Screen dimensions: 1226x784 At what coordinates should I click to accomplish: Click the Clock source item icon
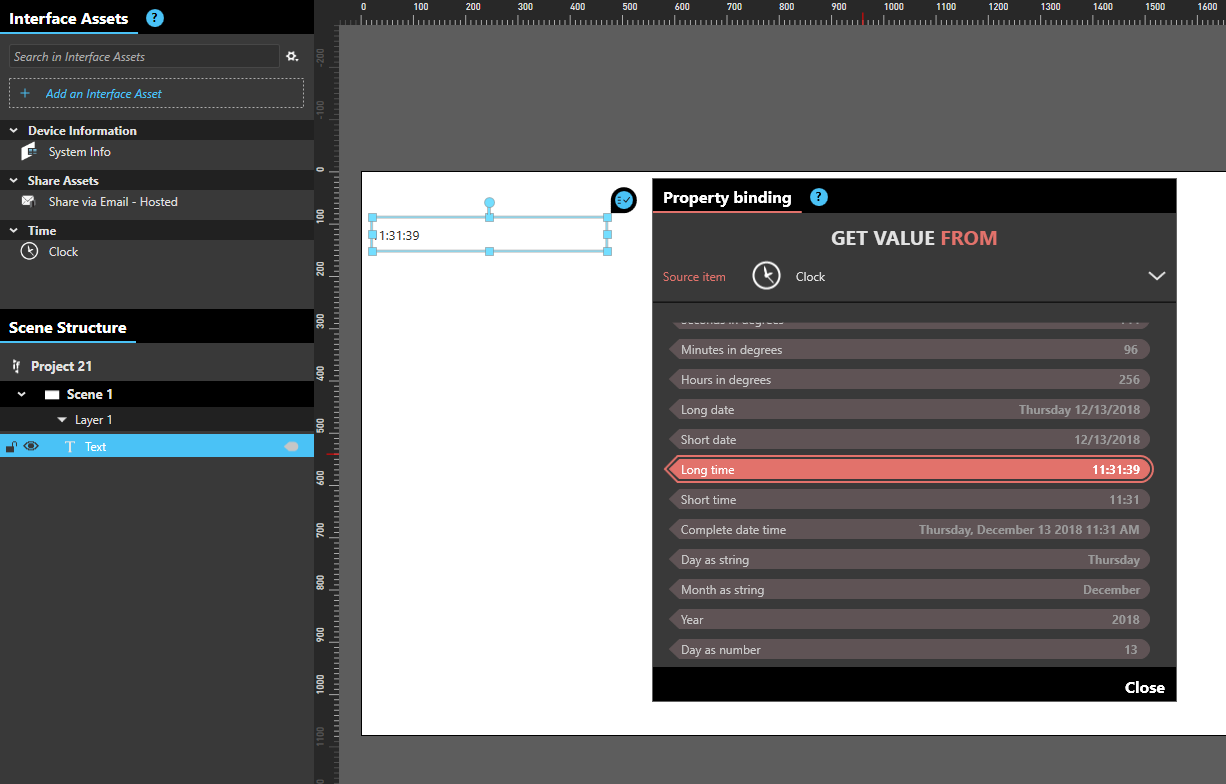[x=766, y=276]
